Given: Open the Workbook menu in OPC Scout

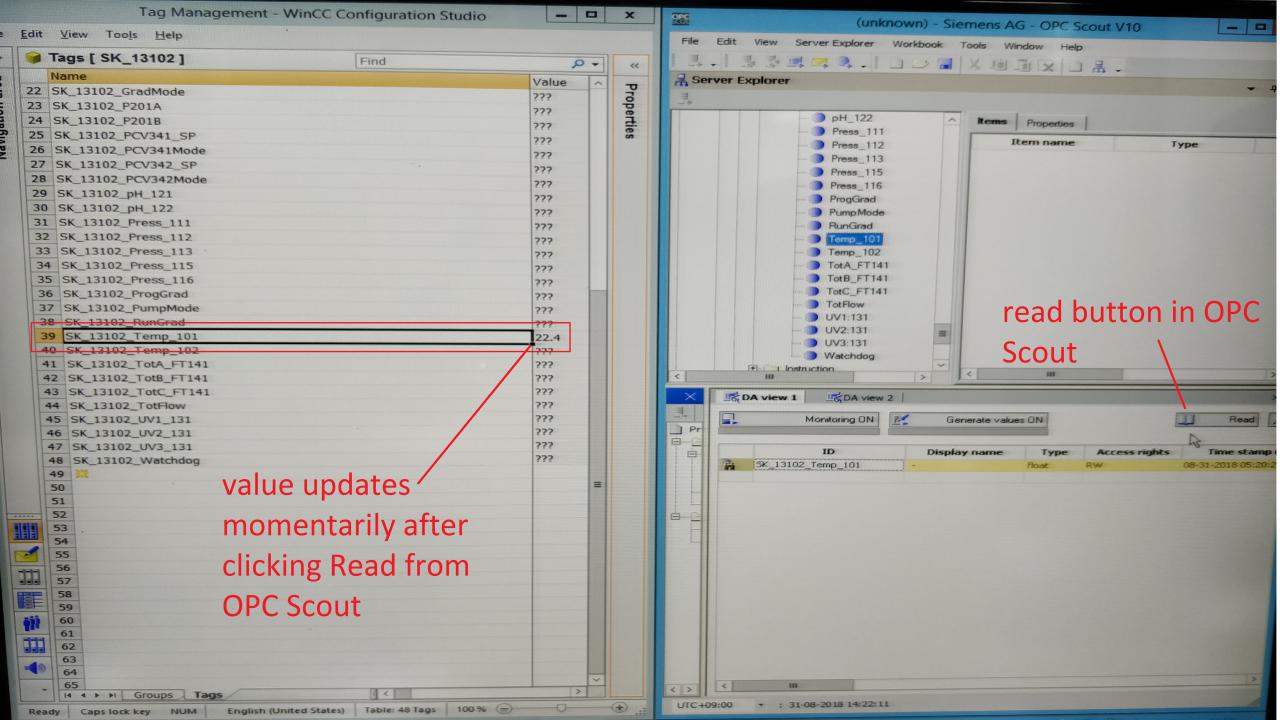Looking at the screenshot, I should (x=917, y=43).
